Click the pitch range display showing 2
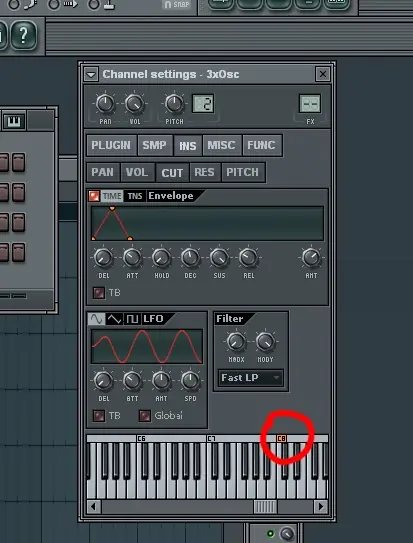413x543 pixels. 203,103
